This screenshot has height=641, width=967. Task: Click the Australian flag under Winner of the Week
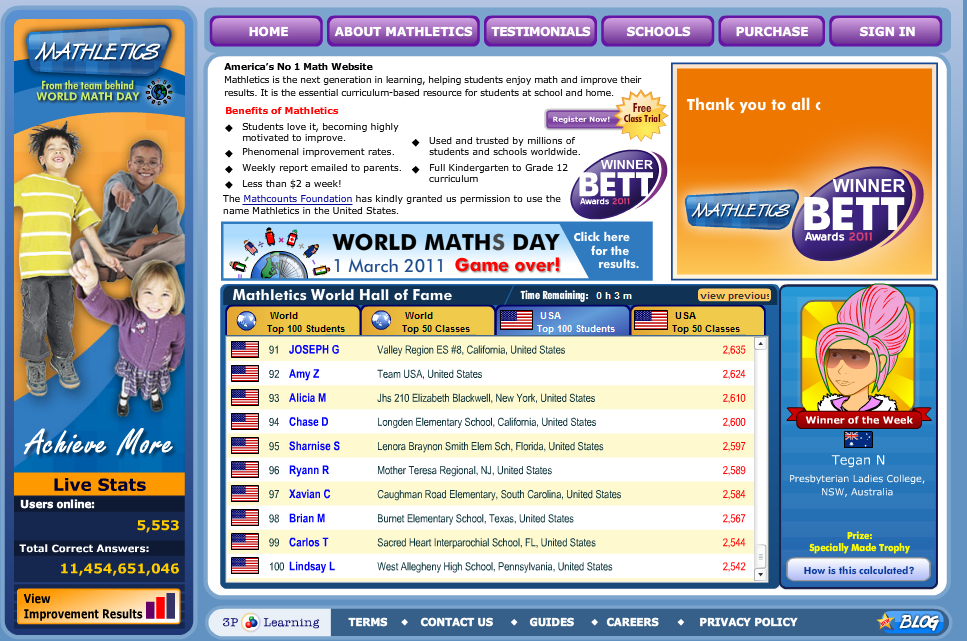point(858,439)
